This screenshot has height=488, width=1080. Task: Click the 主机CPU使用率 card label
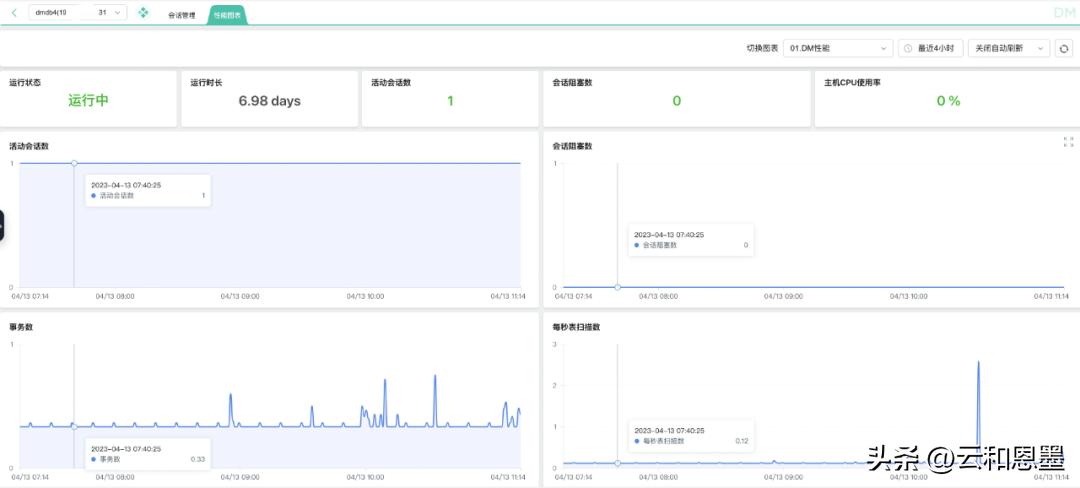pyautogui.click(x=852, y=83)
